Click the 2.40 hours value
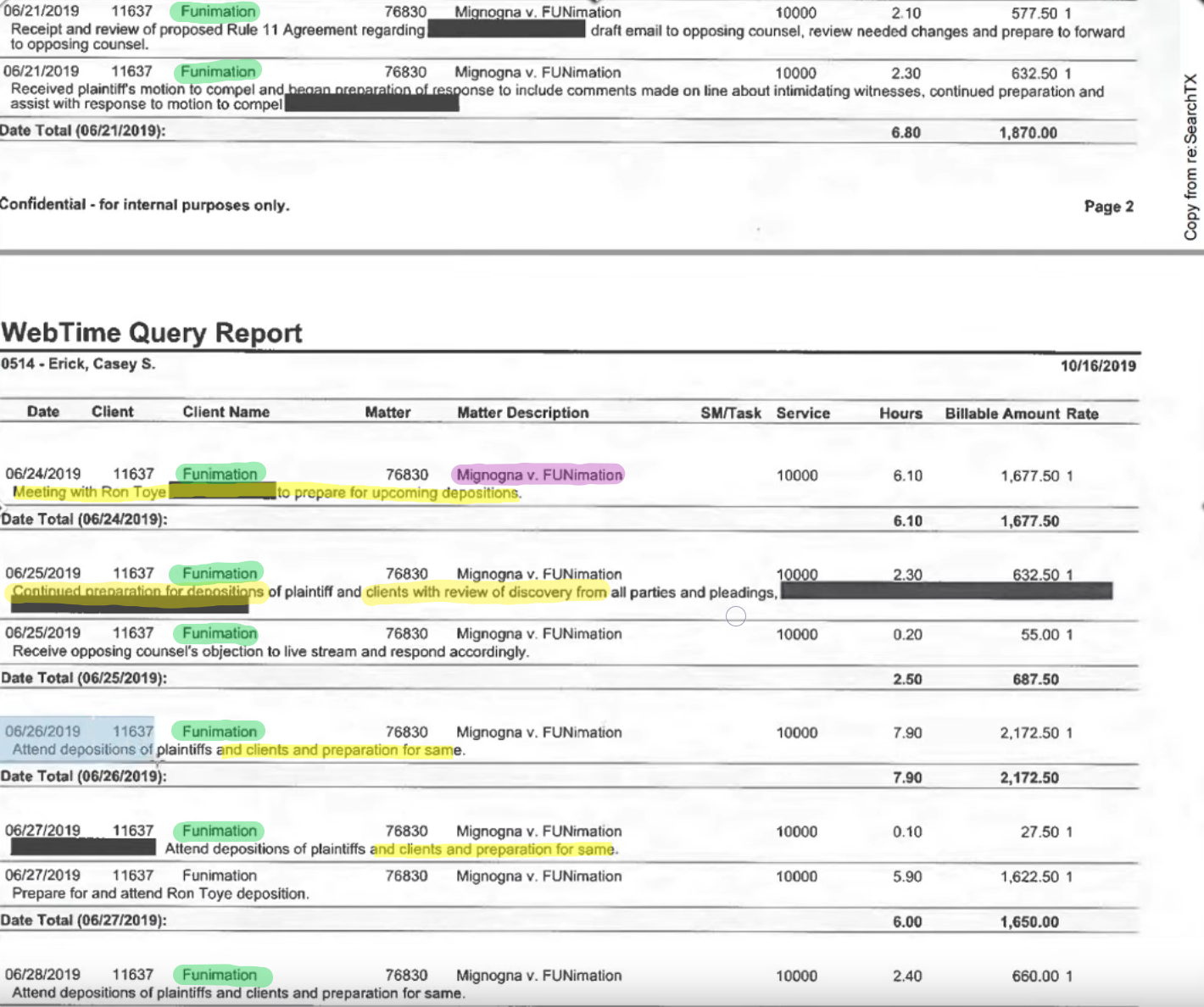 907,976
